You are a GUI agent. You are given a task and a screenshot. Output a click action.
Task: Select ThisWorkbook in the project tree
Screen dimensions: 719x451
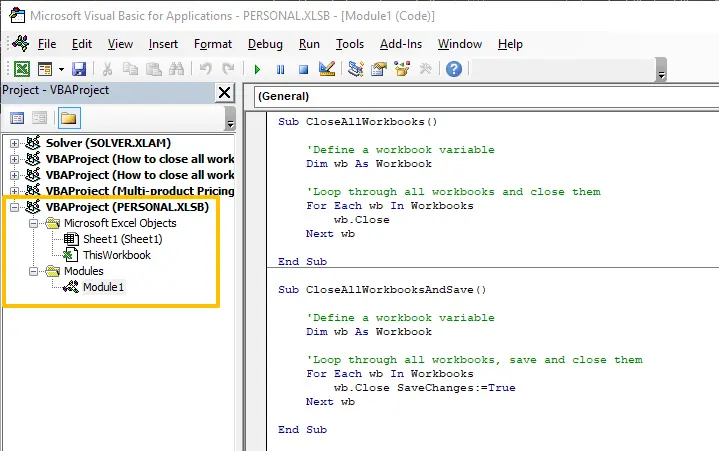pos(116,255)
